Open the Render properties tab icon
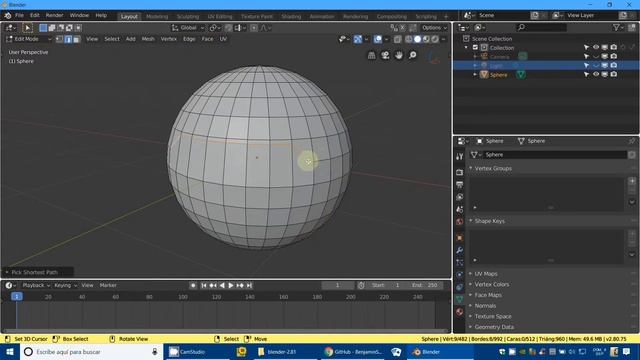This screenshot has height=360, width=640. tap(460, 172)
